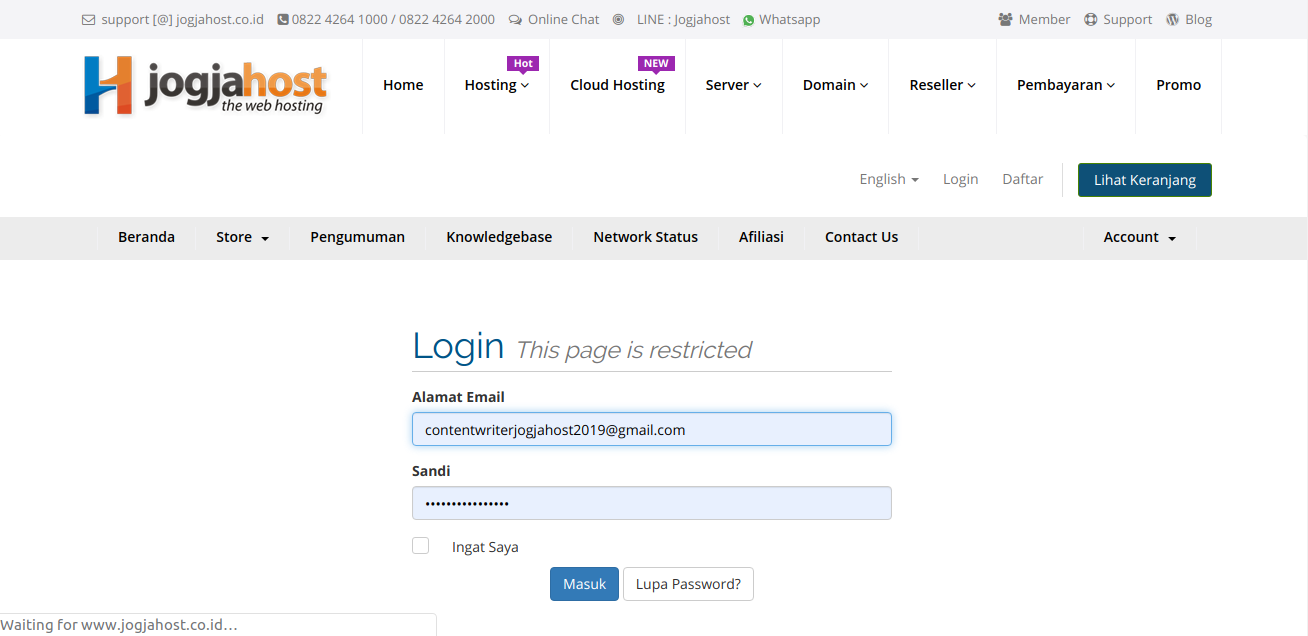Expand the Hosting dropdown menu
Screen dimensions: 1308x636
click(x=496, y=86)
